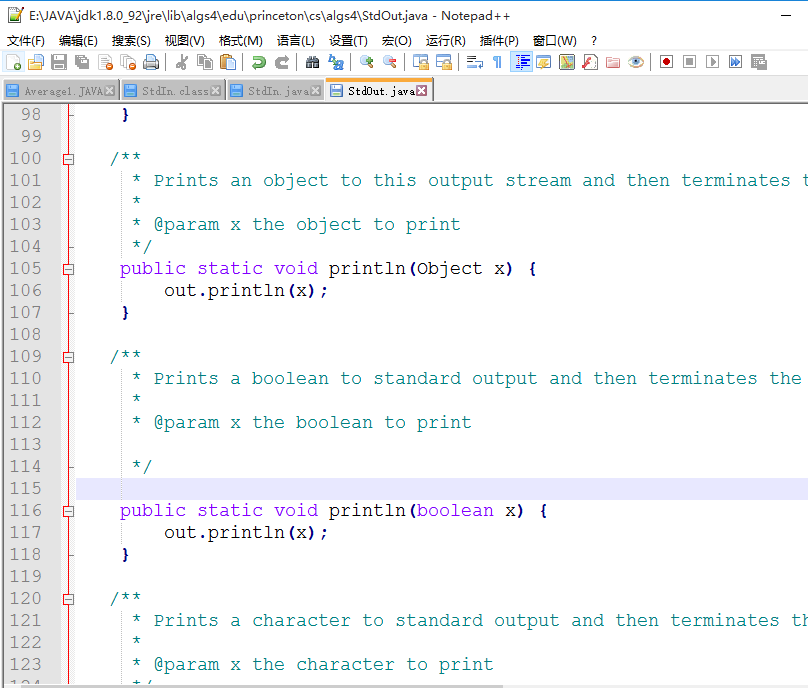Print the document with printer icon
This screenshot has width=808, height=688.
[151, 62]
